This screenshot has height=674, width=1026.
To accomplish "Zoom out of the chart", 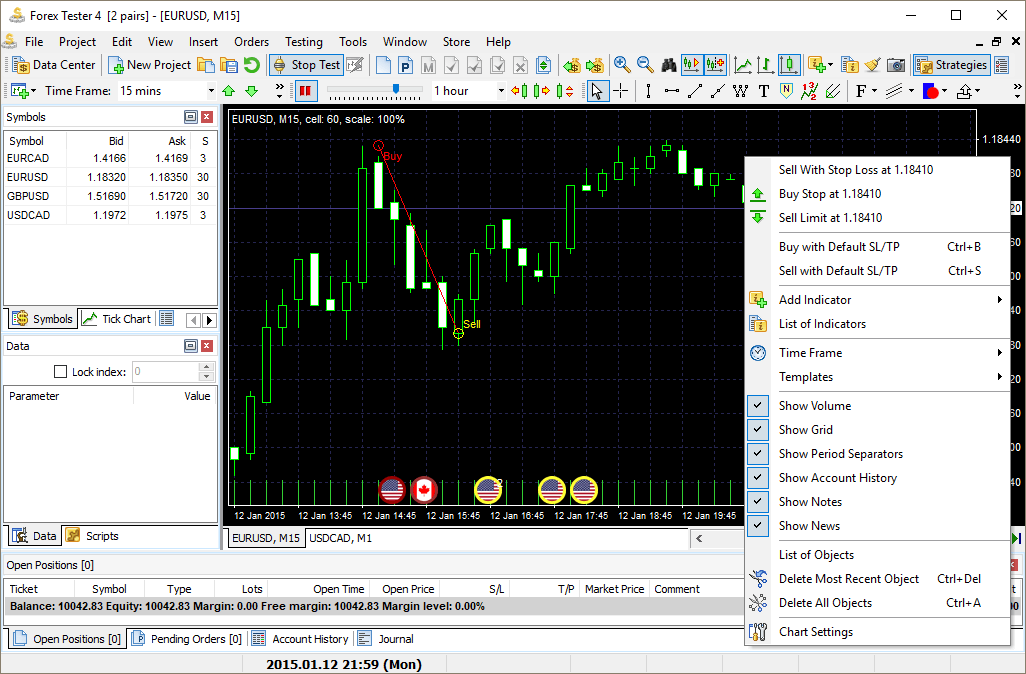I will click(x=645, y=65).
